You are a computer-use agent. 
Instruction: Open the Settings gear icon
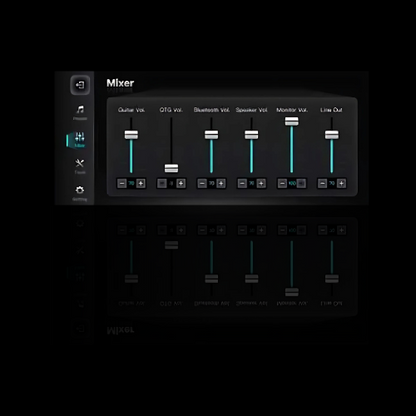pos(80,190)
